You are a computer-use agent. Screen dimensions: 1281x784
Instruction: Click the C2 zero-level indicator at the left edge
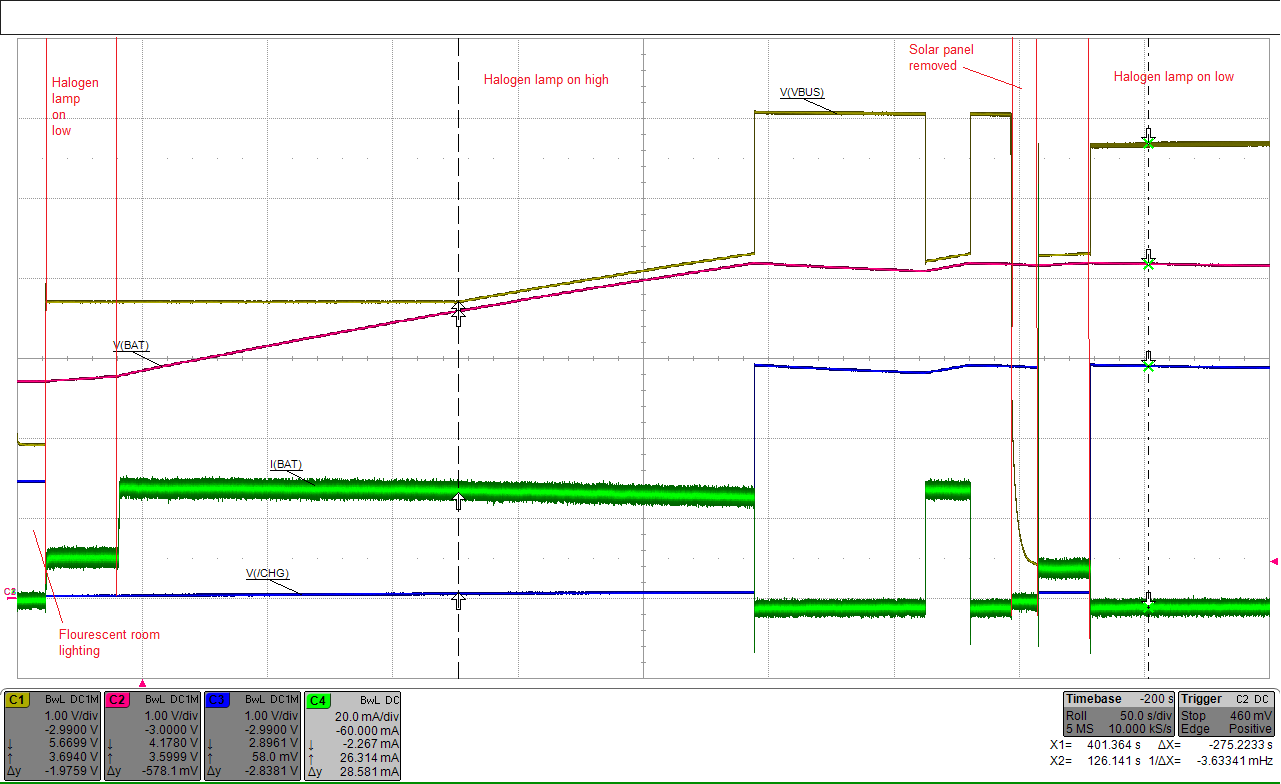point(8,591)
